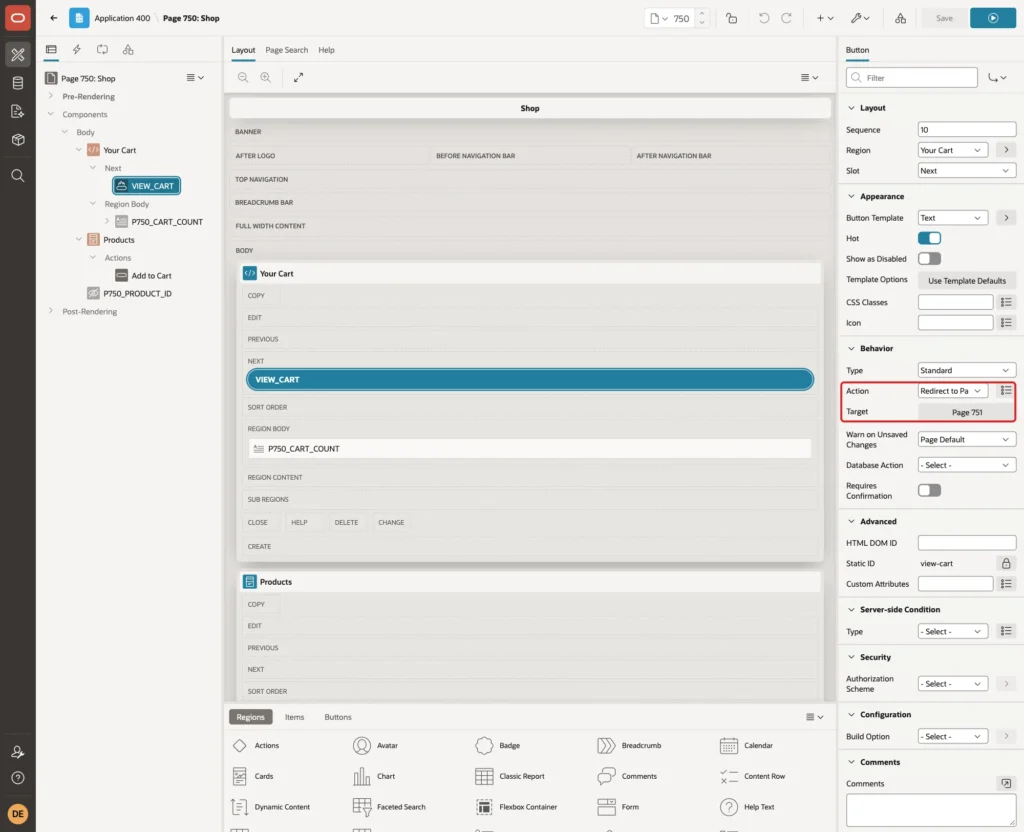1024x832 pixels.
Task: Open SQL Workshop database icon in sidebar
Action: coord(18,83)
